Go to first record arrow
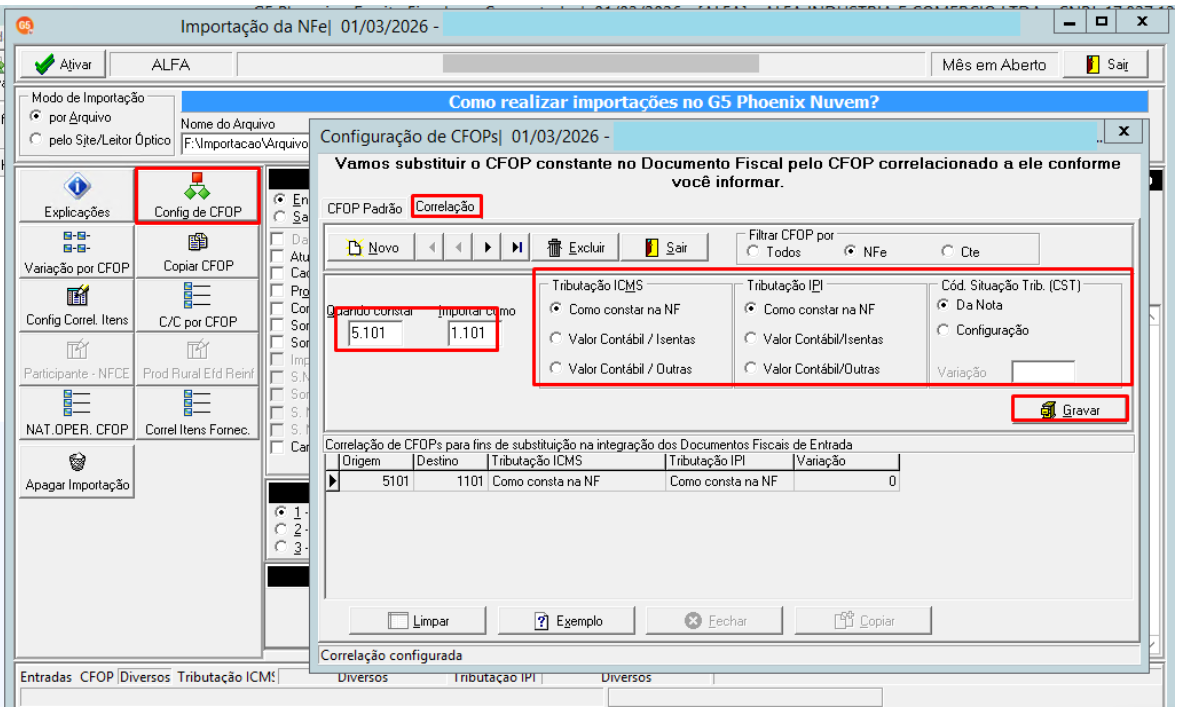1180x711 pixels. point(431,248)
